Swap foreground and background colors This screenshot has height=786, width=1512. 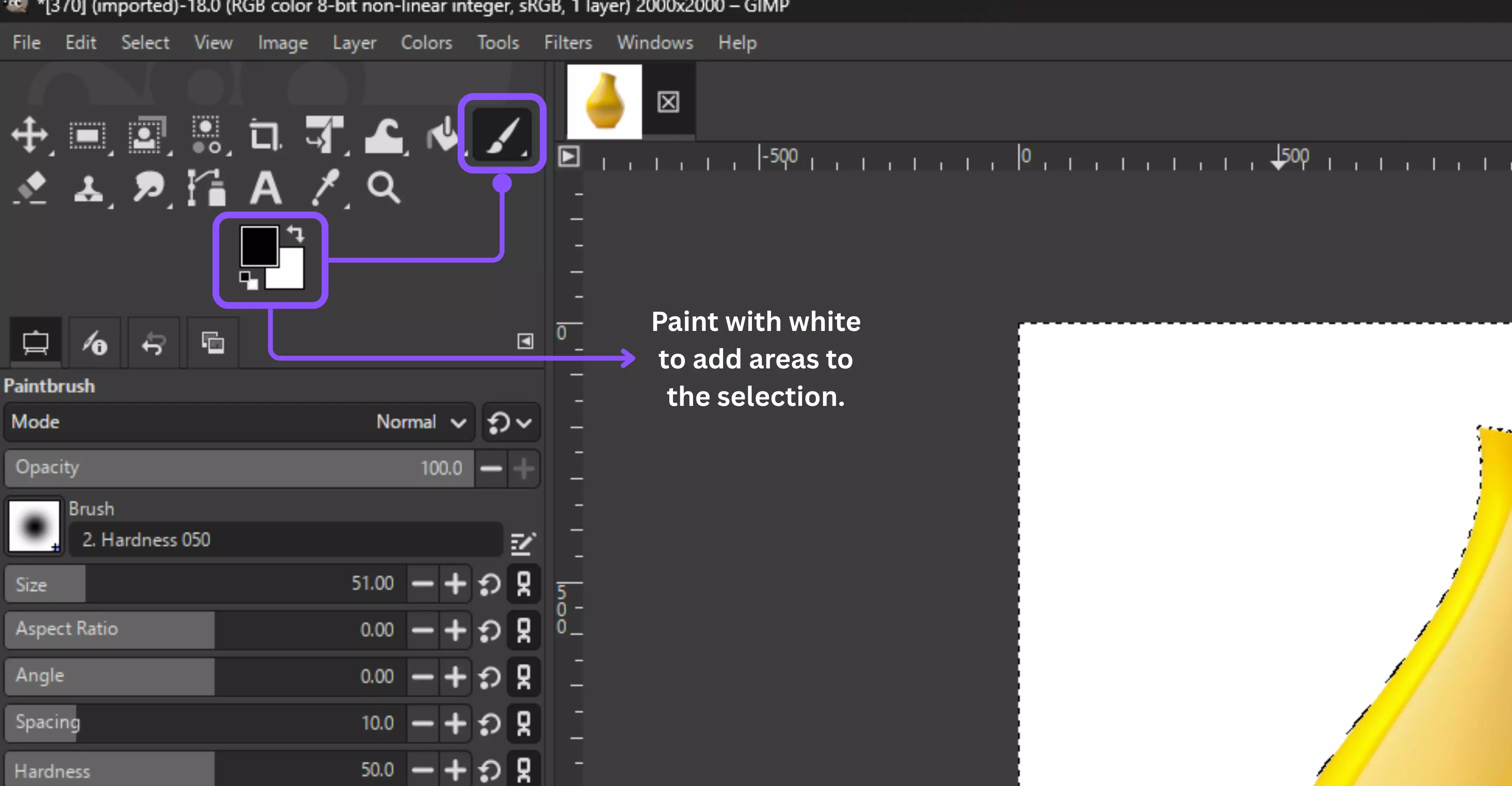296,234
